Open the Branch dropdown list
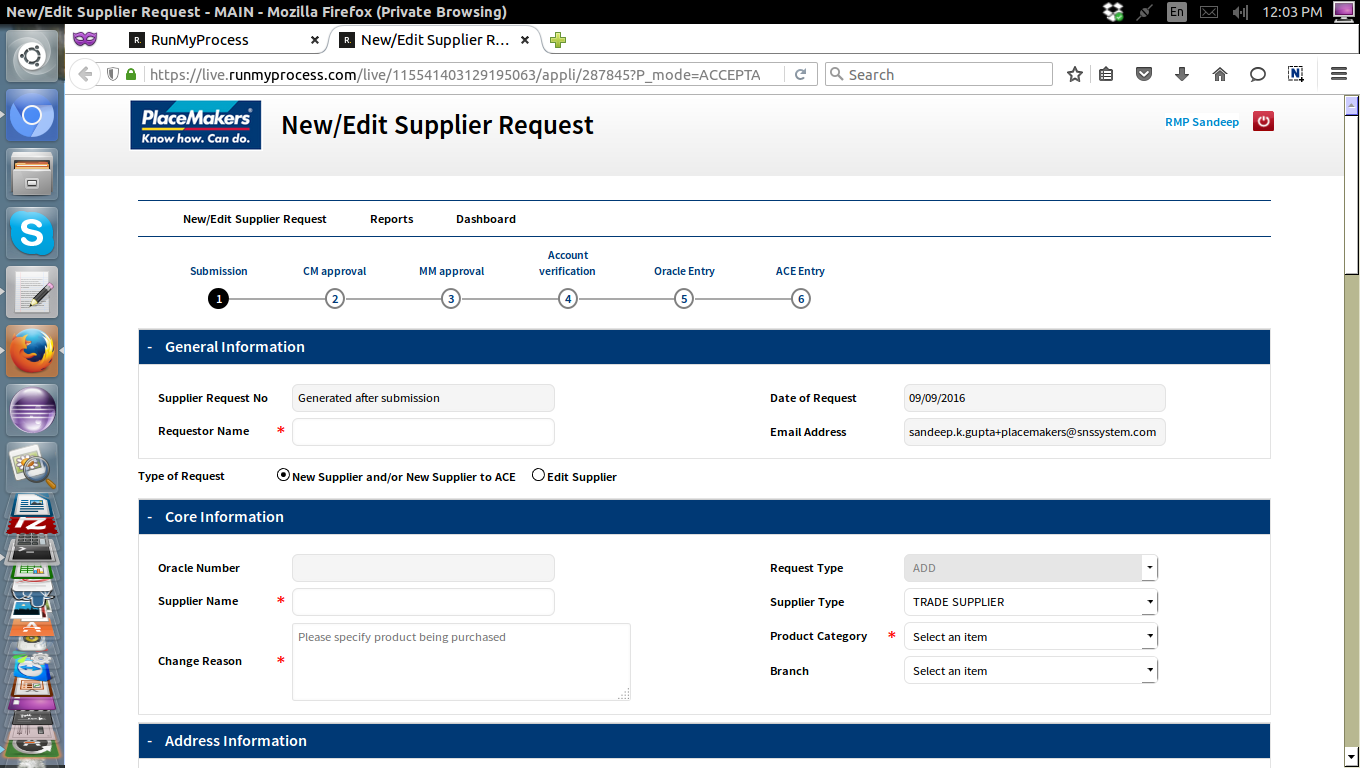Viewport: 1360px width, 768px height. click(x=1030, y=671)
